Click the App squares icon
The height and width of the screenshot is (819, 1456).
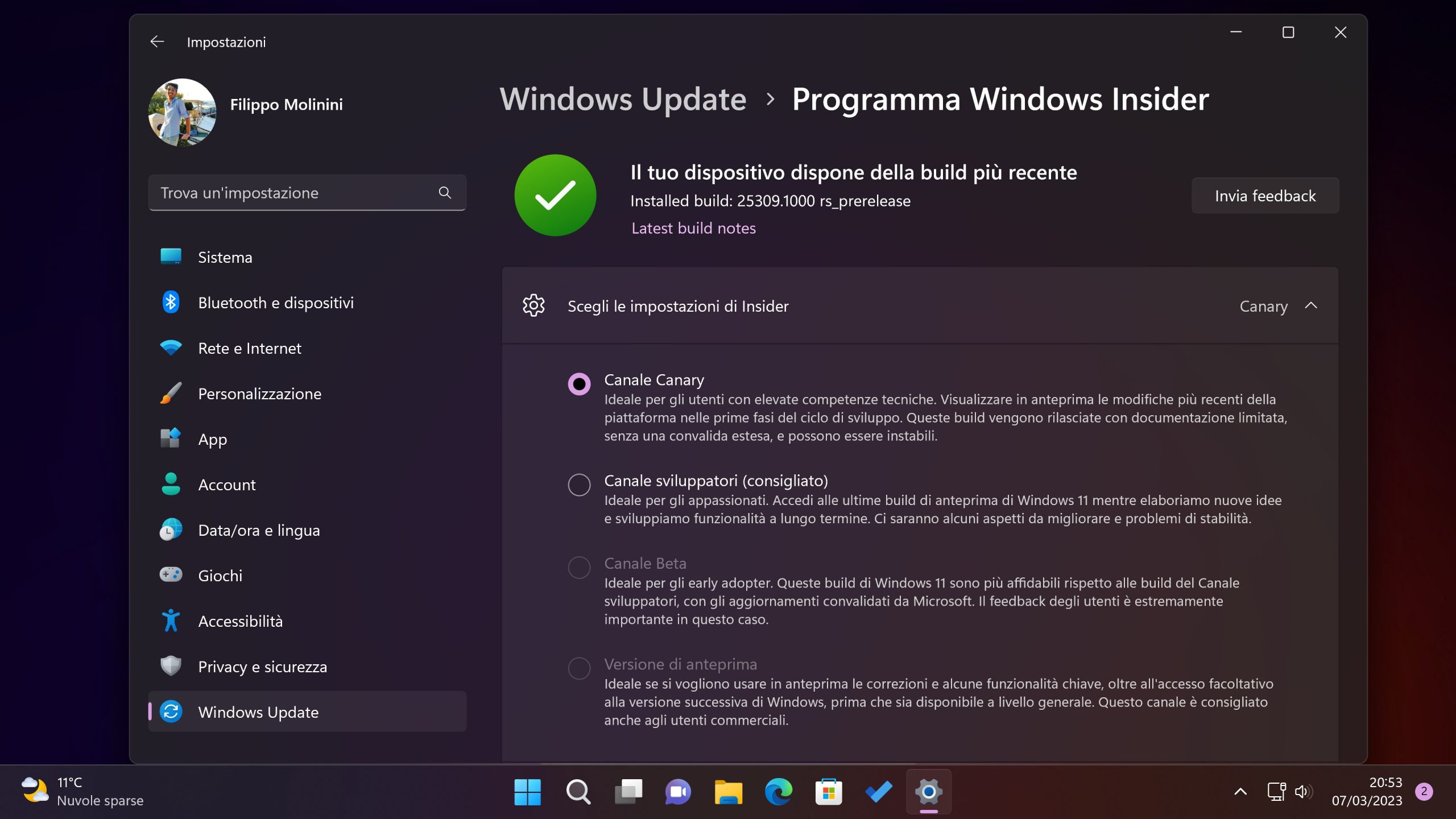171,439
